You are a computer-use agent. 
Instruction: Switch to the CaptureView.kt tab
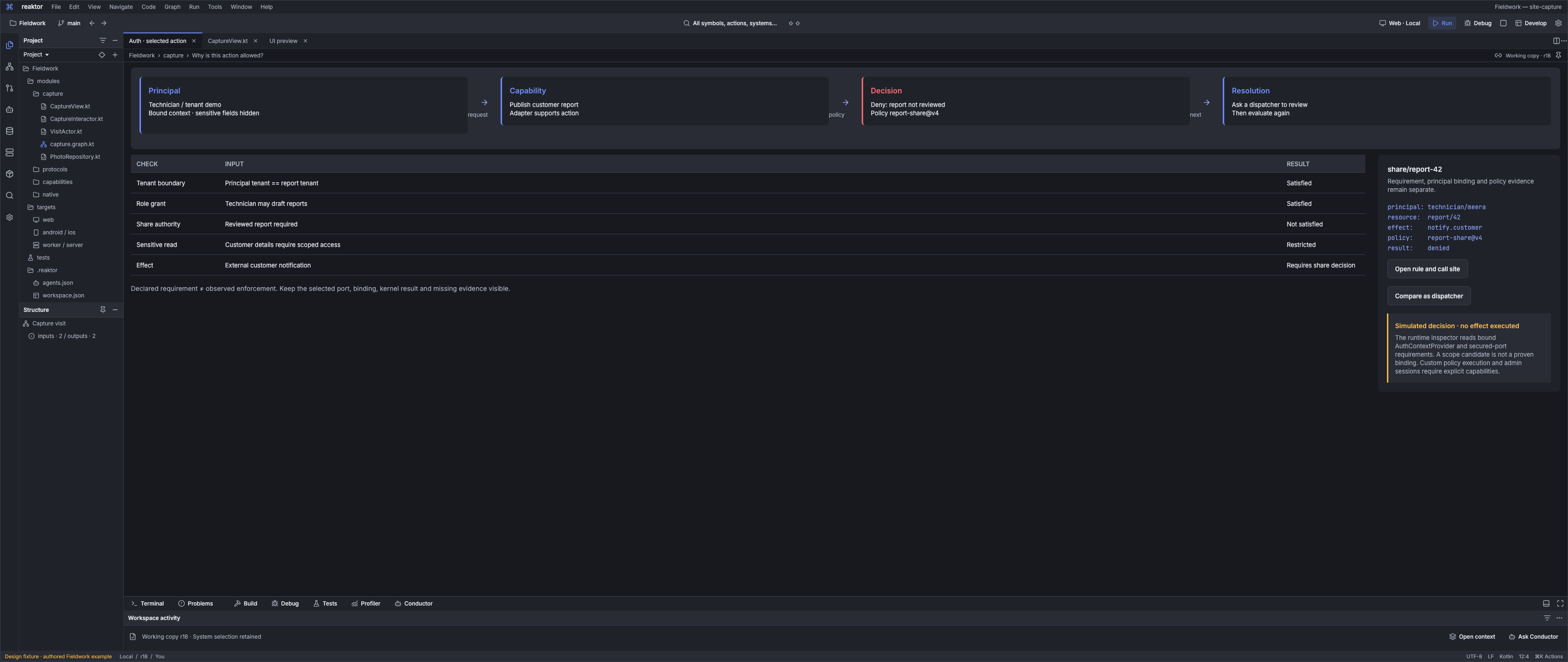point(228,41)
